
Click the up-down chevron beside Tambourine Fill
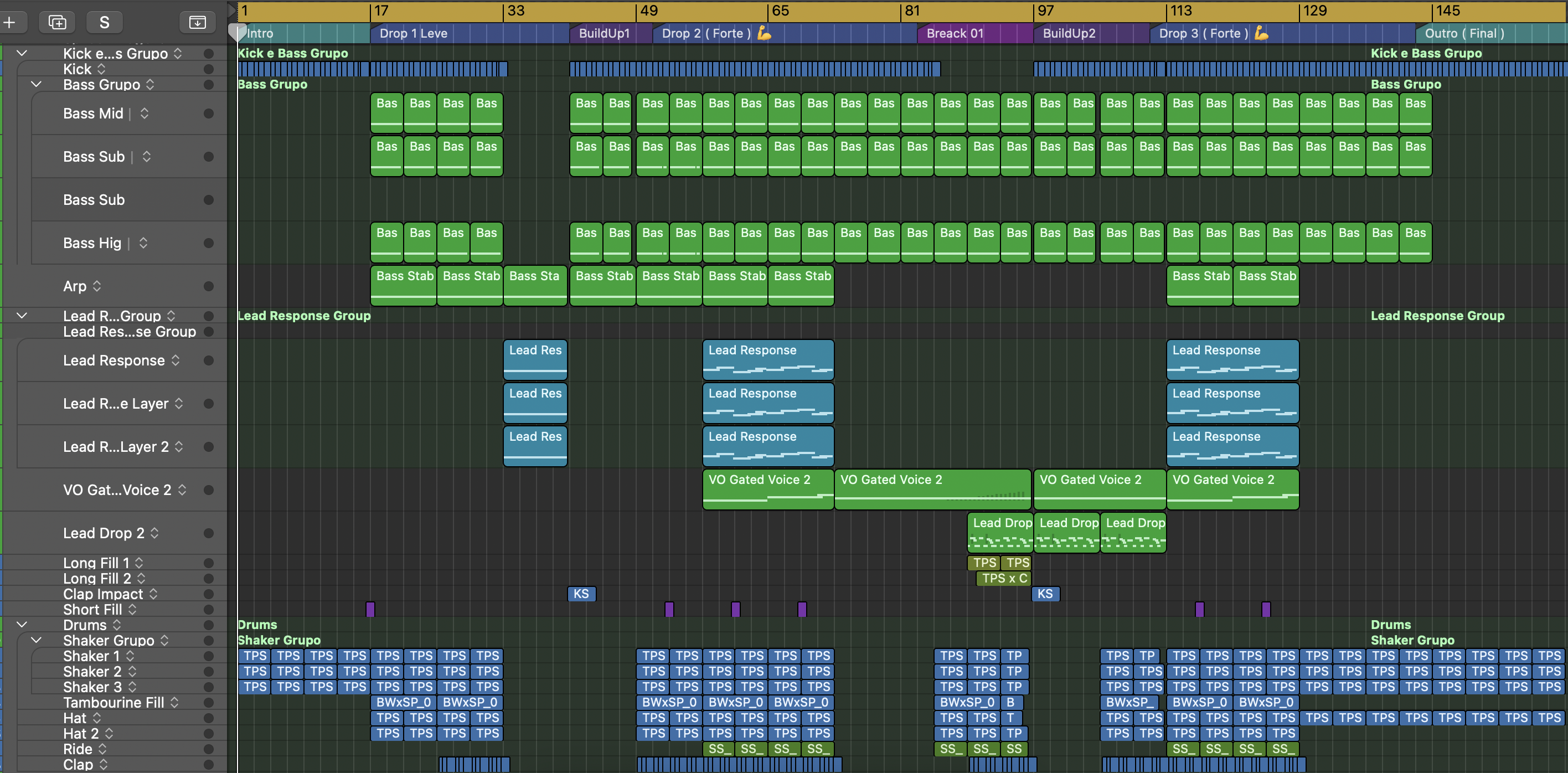click(175, 702)
